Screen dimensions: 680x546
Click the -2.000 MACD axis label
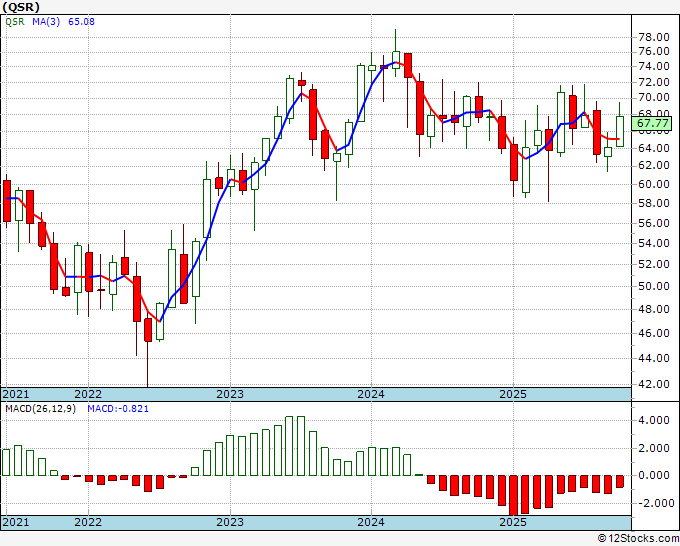pos(652,503)
